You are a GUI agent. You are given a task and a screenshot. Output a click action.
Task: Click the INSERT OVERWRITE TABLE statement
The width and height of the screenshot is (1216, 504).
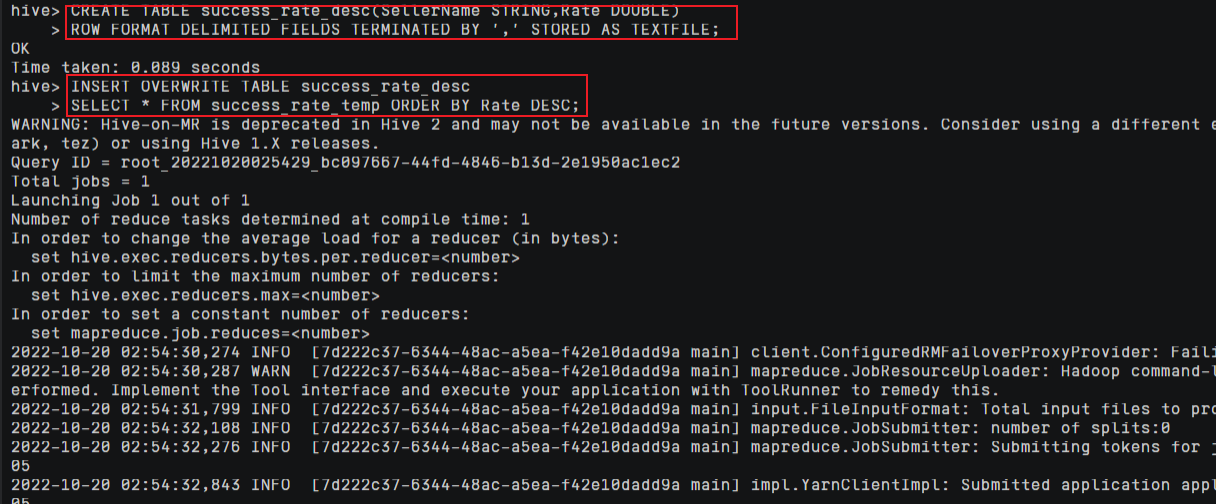[270, 86]
